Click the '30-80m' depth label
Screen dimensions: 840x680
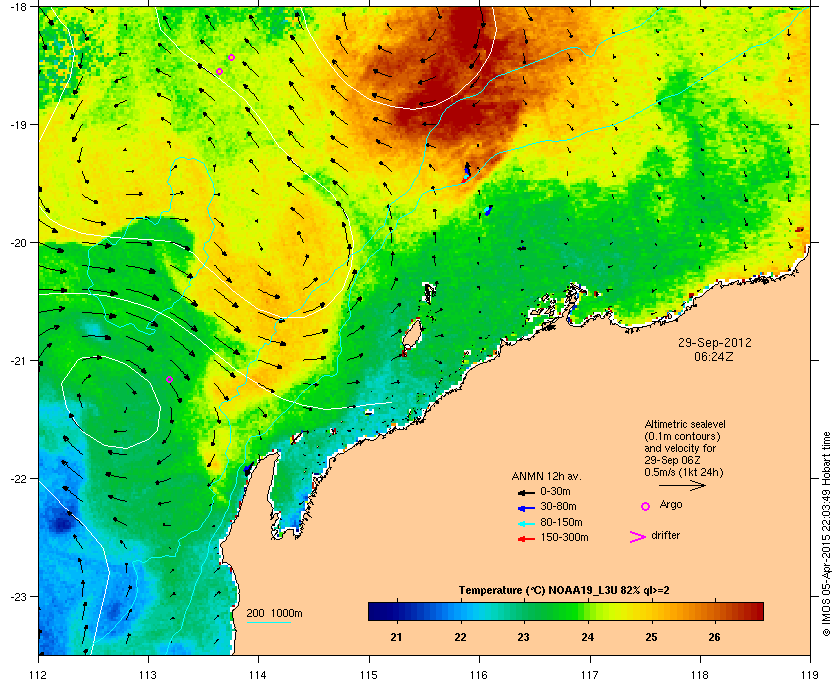[x=558, y=506]
